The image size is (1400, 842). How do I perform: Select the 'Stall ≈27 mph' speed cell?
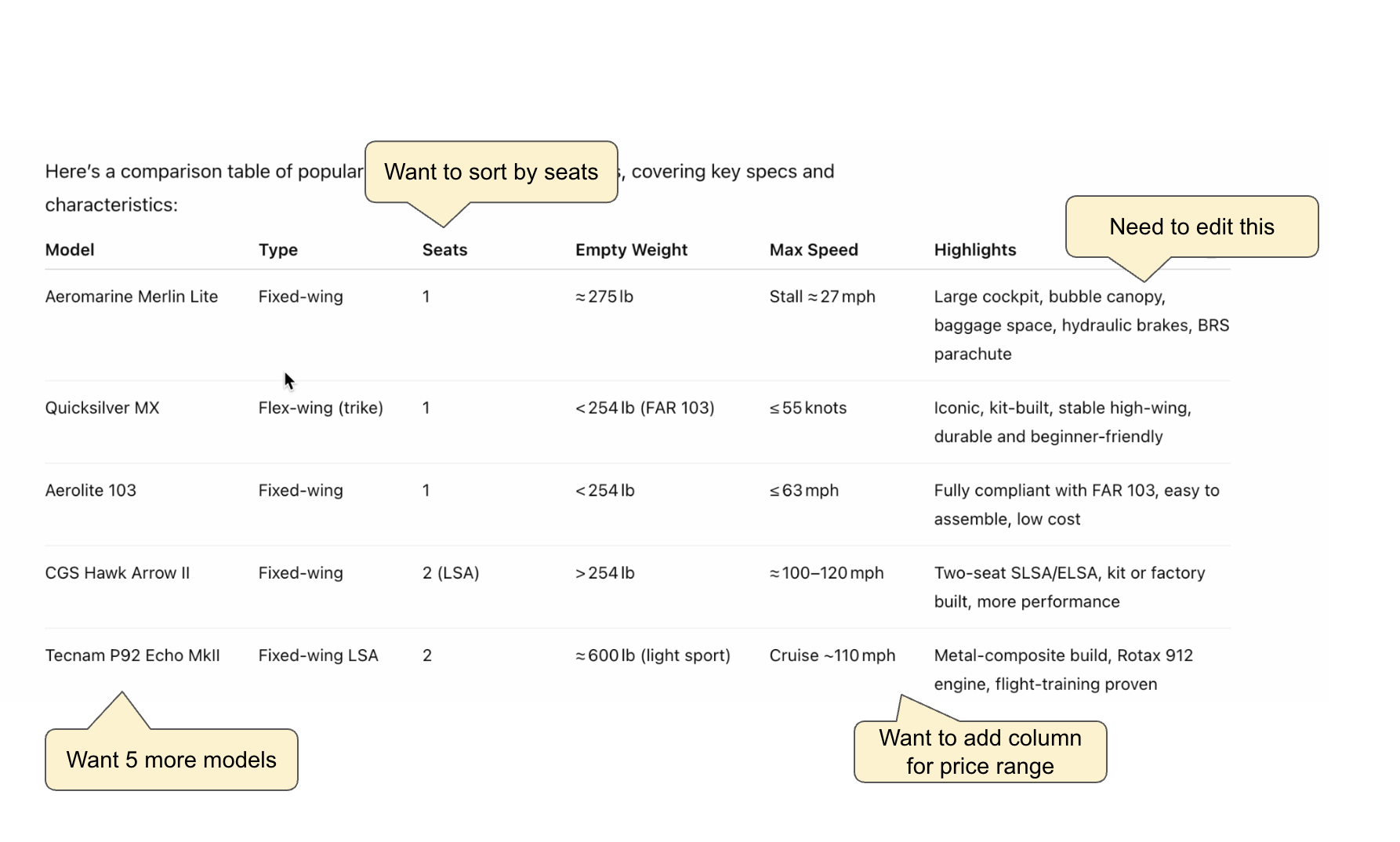point(822,297)
